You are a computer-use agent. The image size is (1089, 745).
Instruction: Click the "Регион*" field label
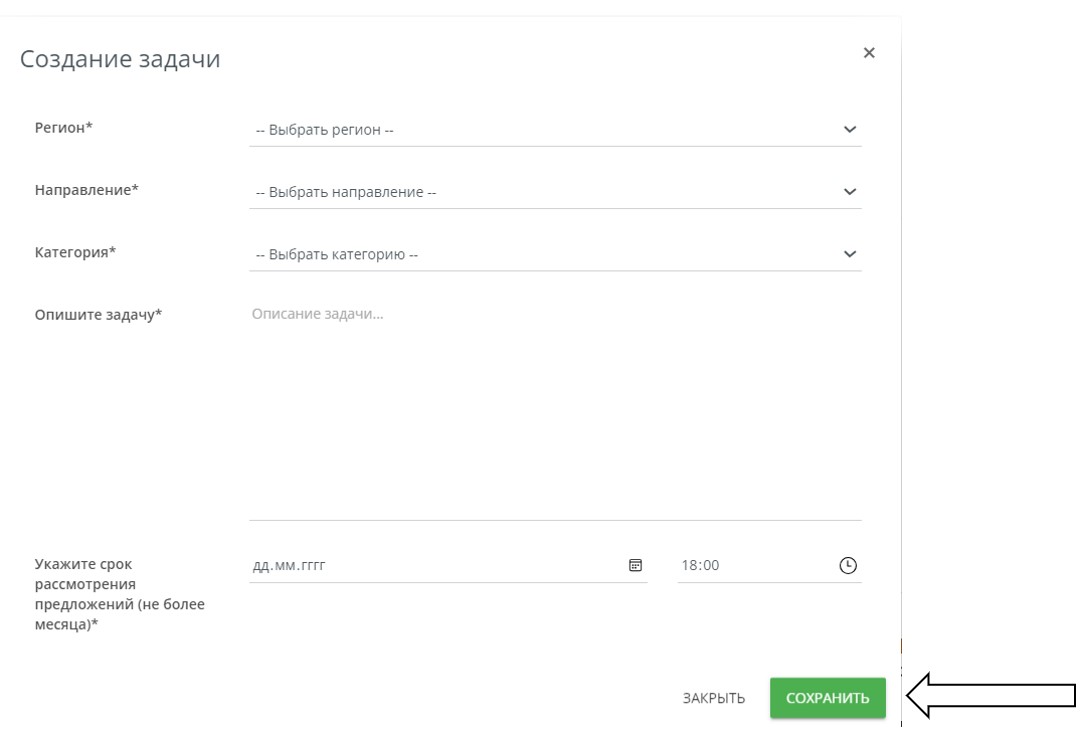point(64,127)
